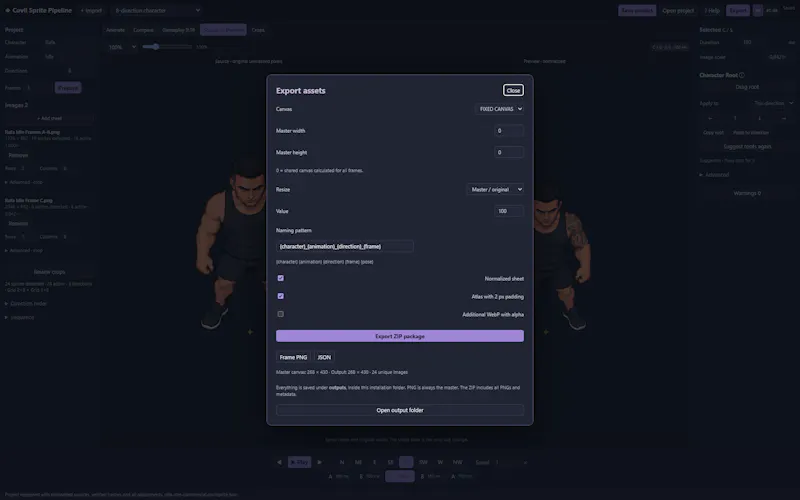Click the JSON button in the export dialog
800x500 pixels.
click(324, 357)
